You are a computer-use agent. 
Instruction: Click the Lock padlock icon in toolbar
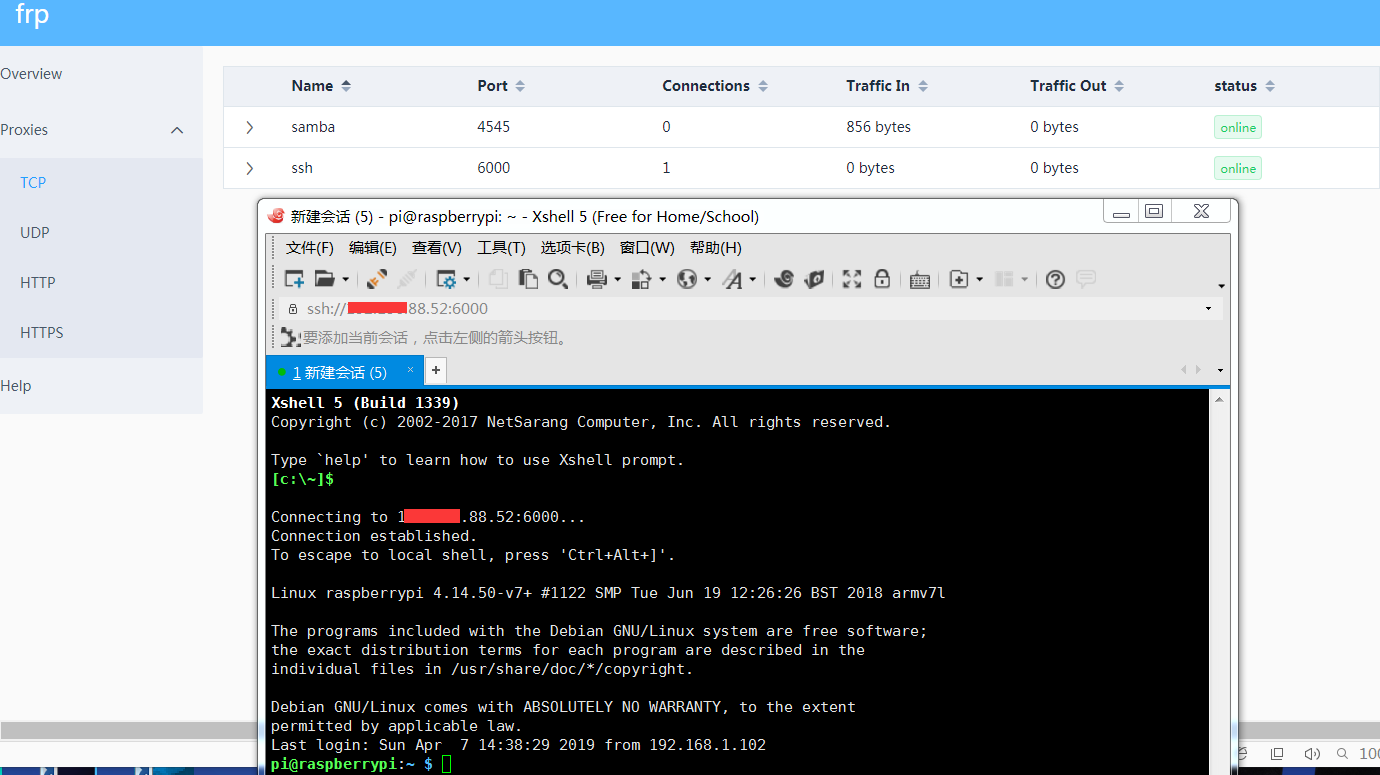click(x=882, y=279)
